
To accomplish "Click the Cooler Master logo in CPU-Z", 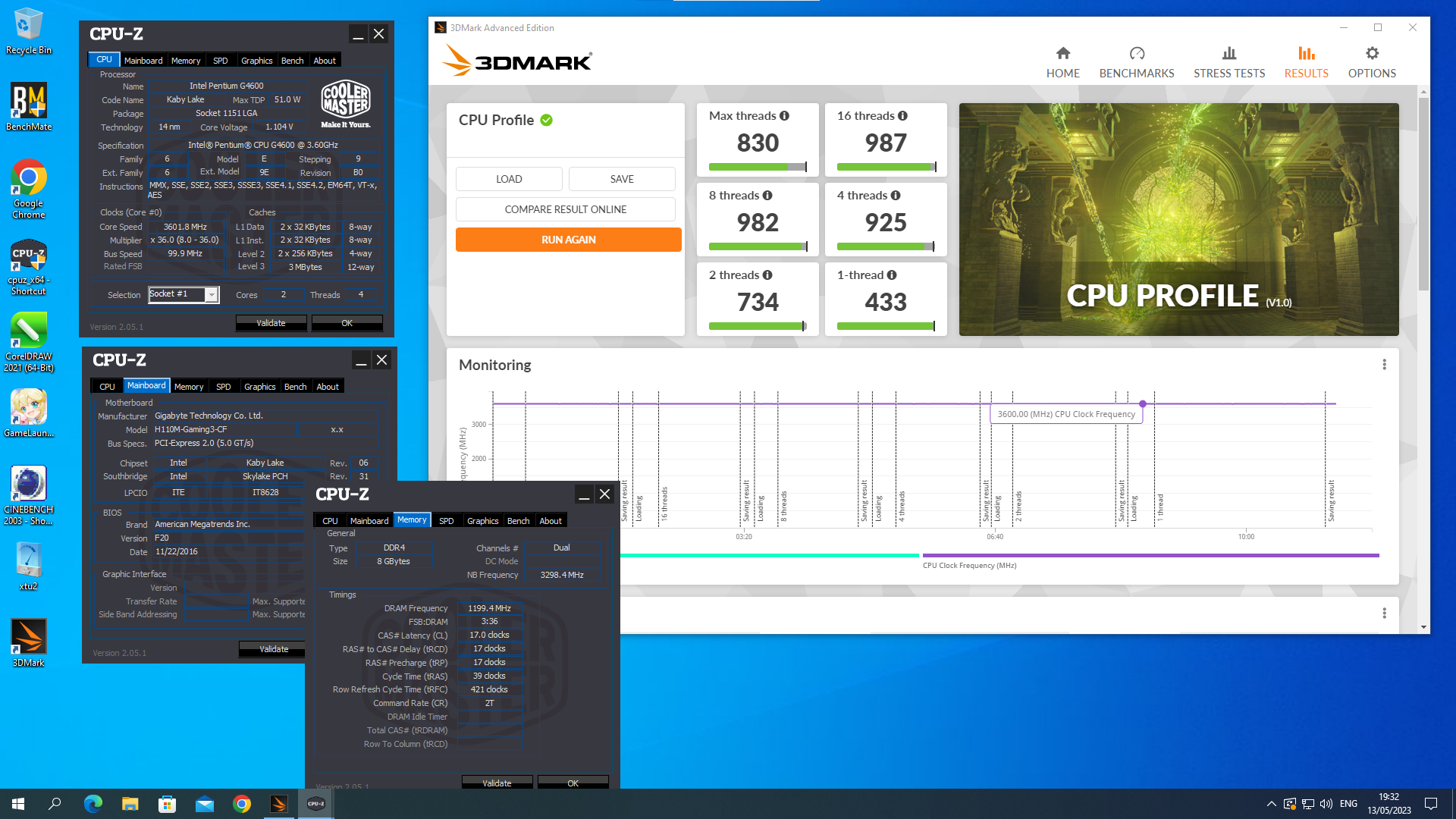I will coord(346,104).
